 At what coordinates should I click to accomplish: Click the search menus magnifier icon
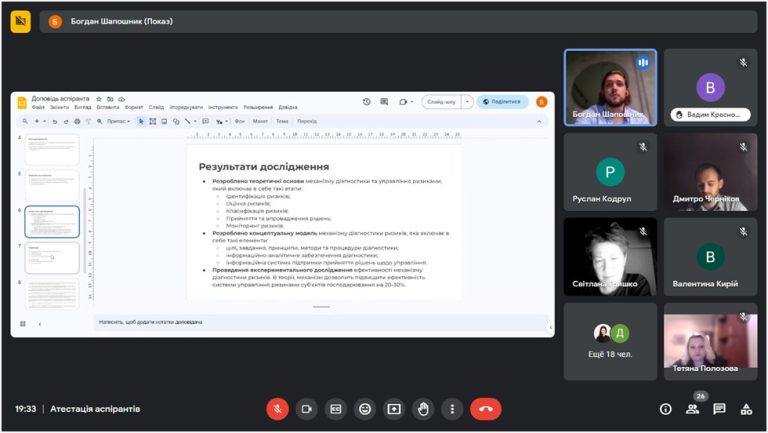click(x=25, y=121)
